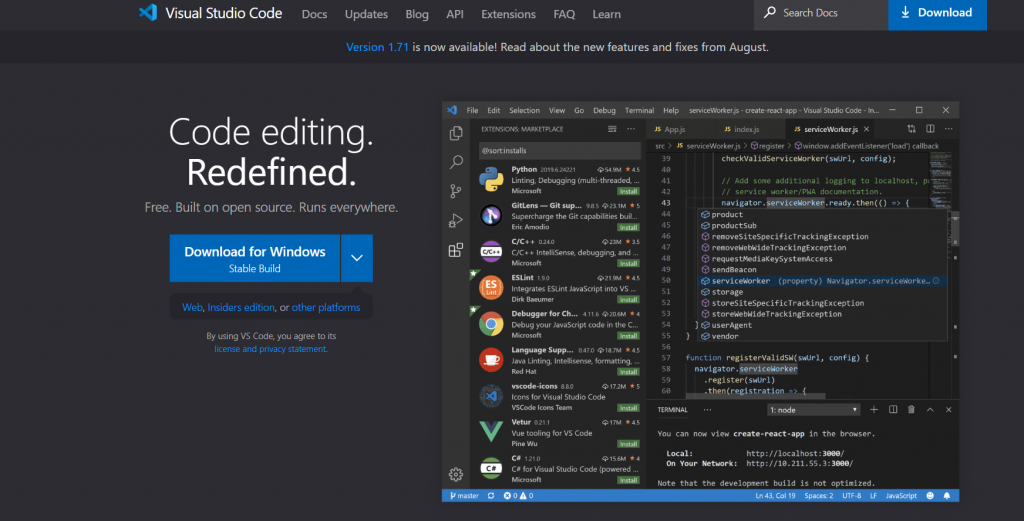Click the vscode-icons extension icon
This screenshot has width=1024, height=521.
(491, 396)
